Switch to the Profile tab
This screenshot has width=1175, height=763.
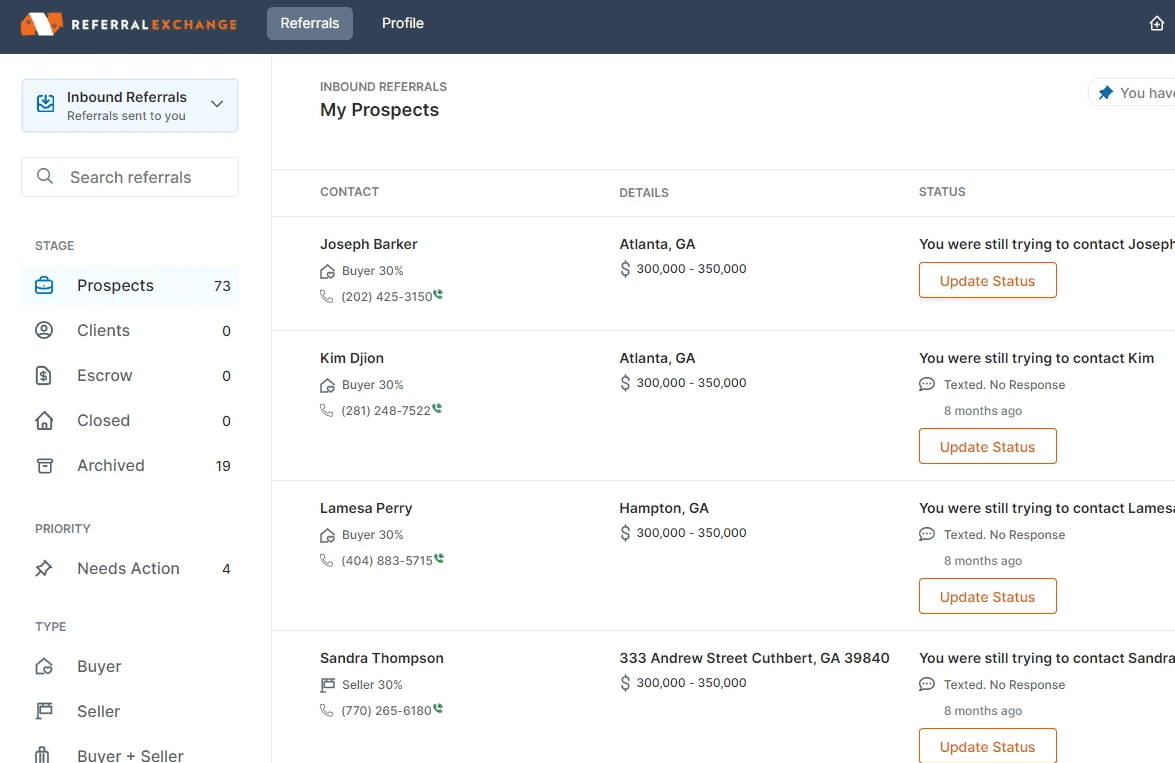coord(402,23)
